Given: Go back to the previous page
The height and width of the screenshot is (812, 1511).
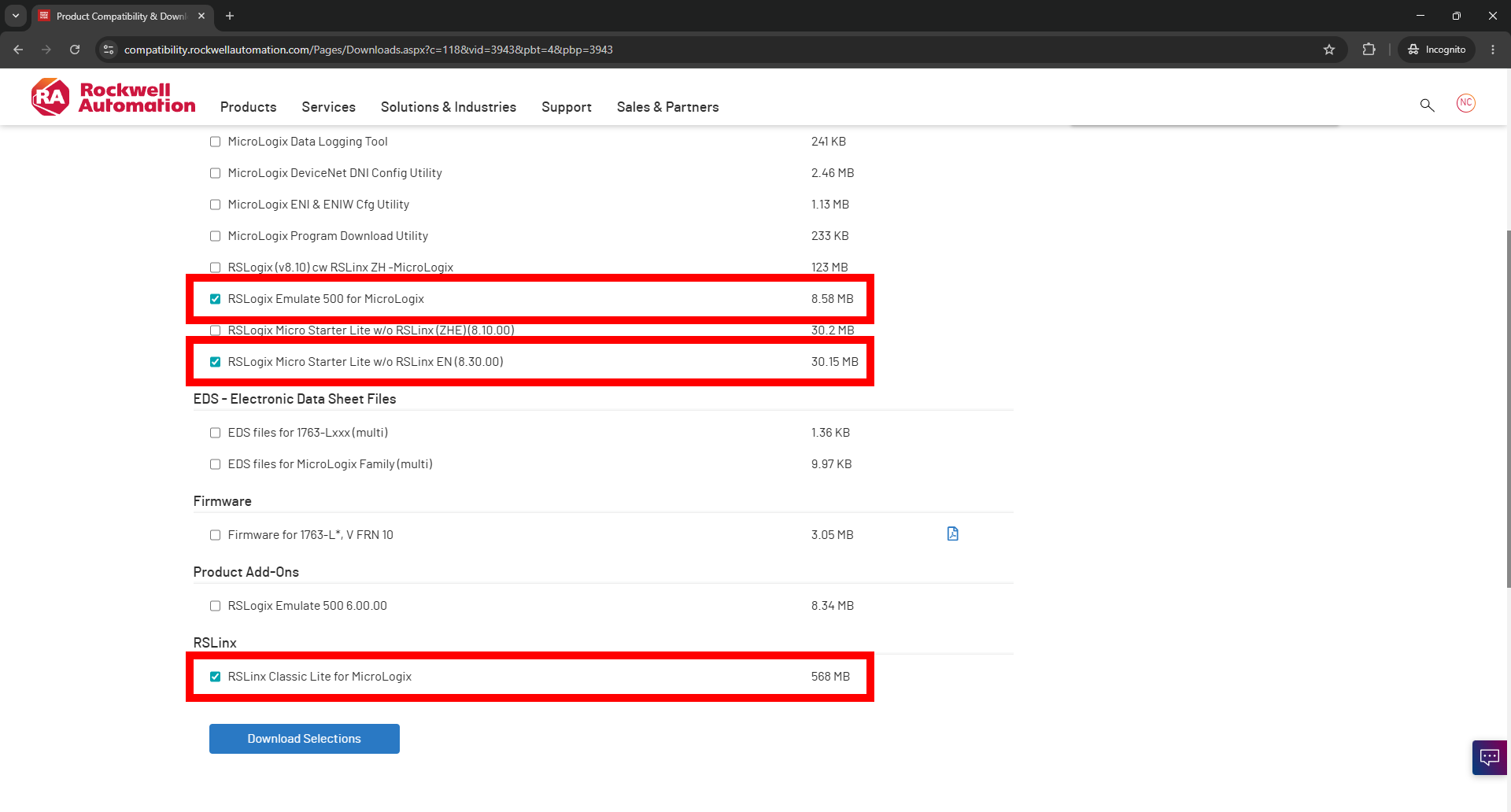Looking at the screenshot, I should tap(18, 50).
